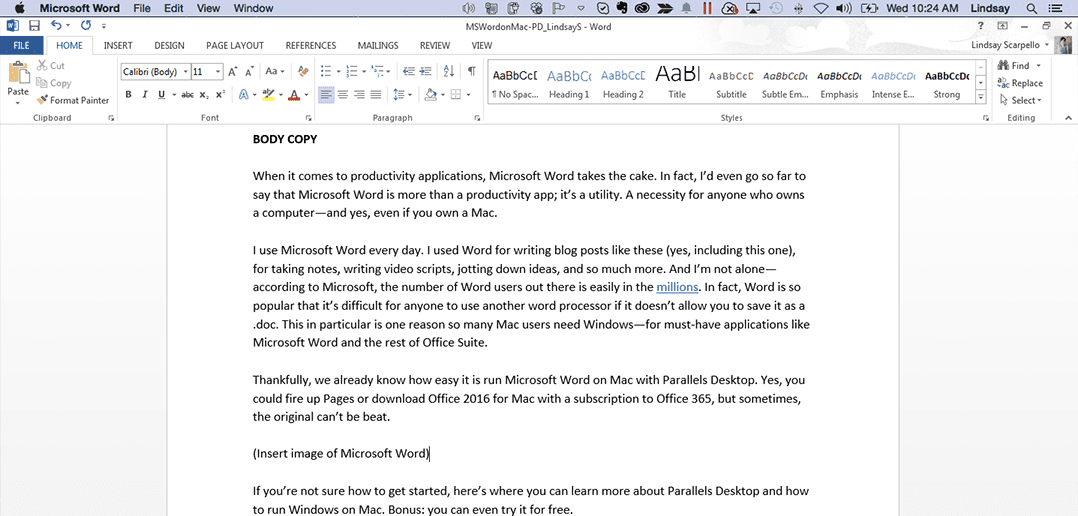This screenshot has width=1078, height=516.
Task: Click the Sort A-Z icon
Action: coord(449,71)
